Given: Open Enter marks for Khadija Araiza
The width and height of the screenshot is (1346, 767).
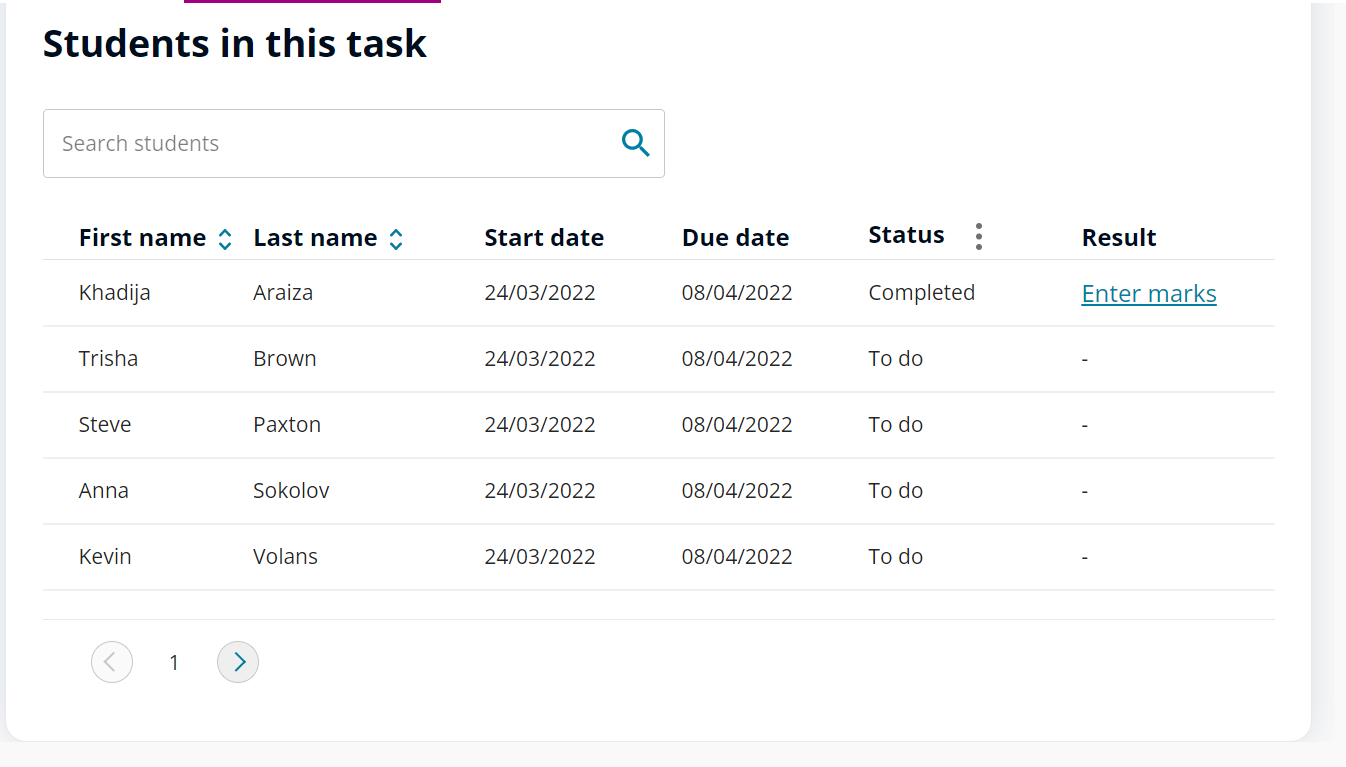Looking at the screenshot, I should coord(1148,293).
